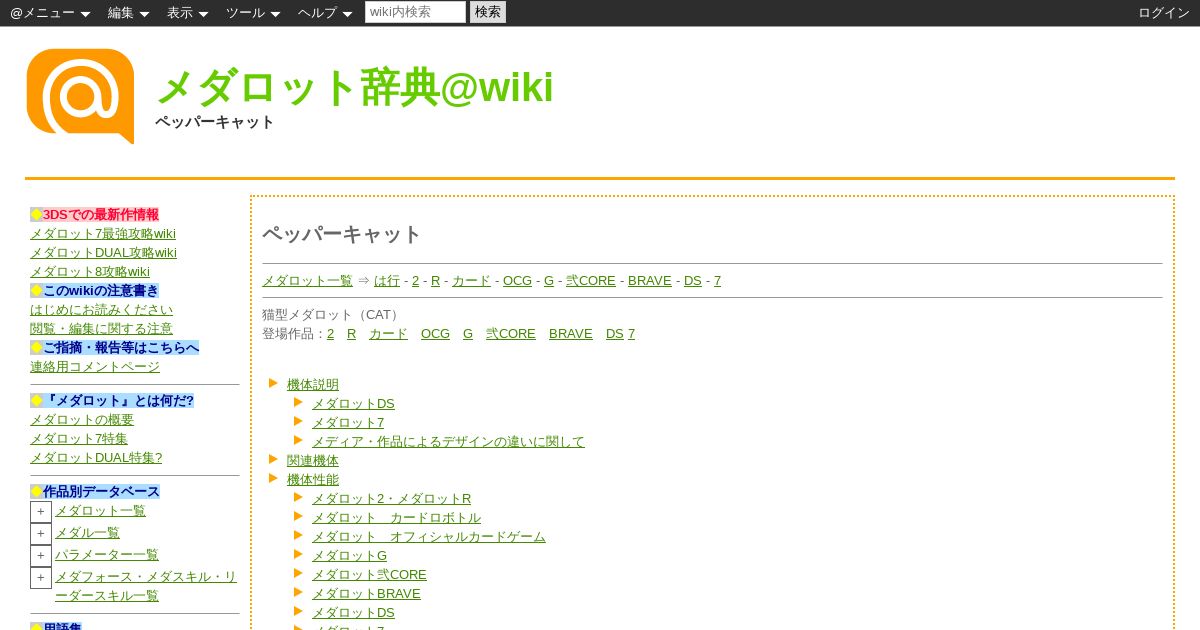Image resolution: width=1200 pixels, height=630 pixels.
Task: Open breadcrumb BRAVE link
Action: point(650,281)
